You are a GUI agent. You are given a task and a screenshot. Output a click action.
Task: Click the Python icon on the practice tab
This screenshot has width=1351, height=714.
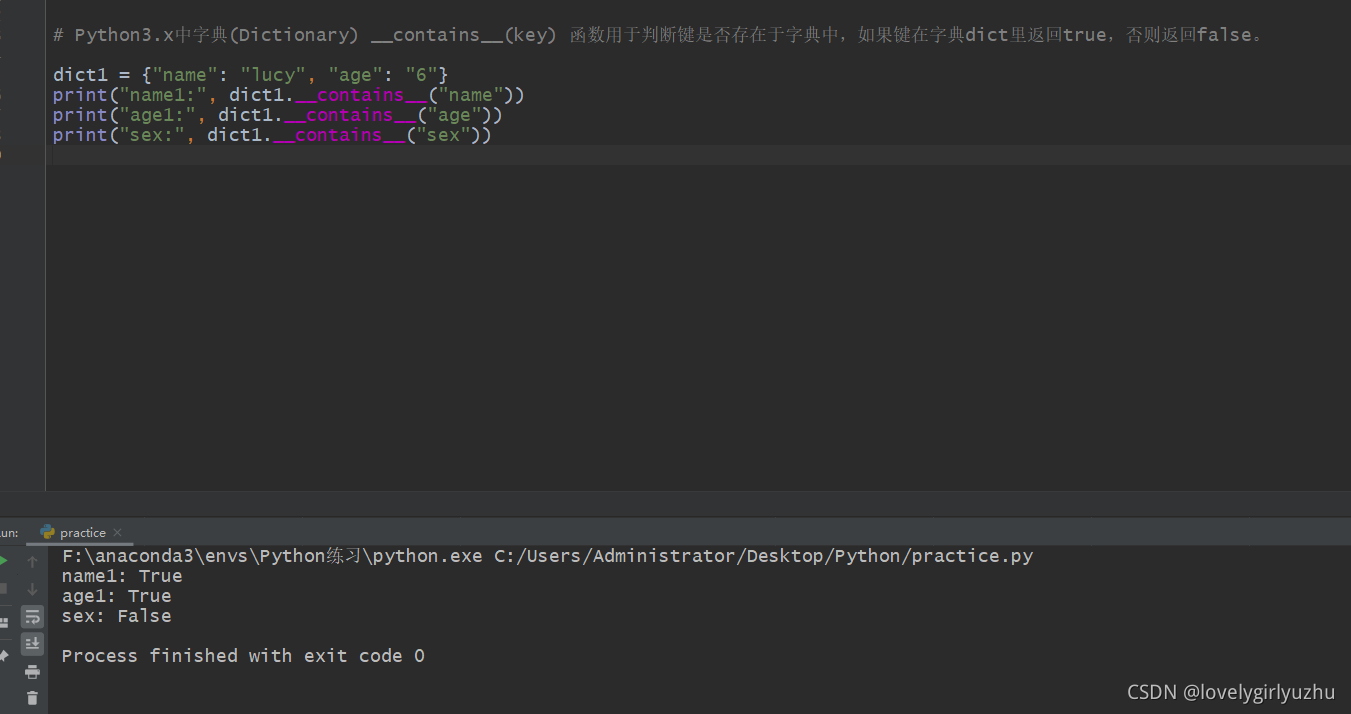(47, 532)
